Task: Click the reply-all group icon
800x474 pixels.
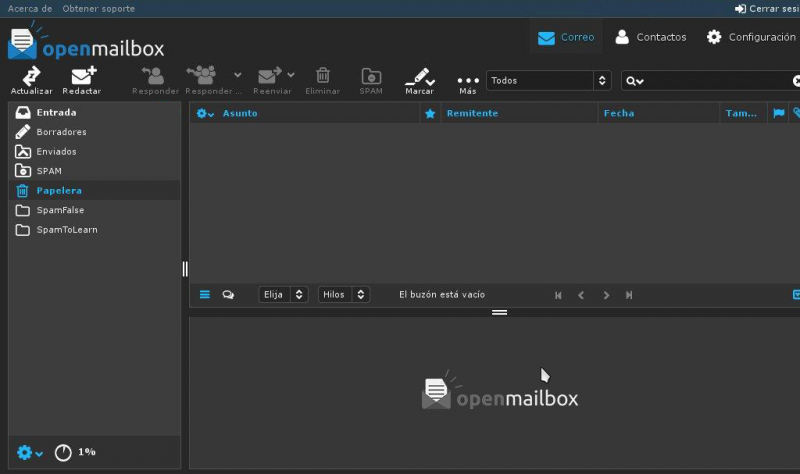Action: [203, 75]
